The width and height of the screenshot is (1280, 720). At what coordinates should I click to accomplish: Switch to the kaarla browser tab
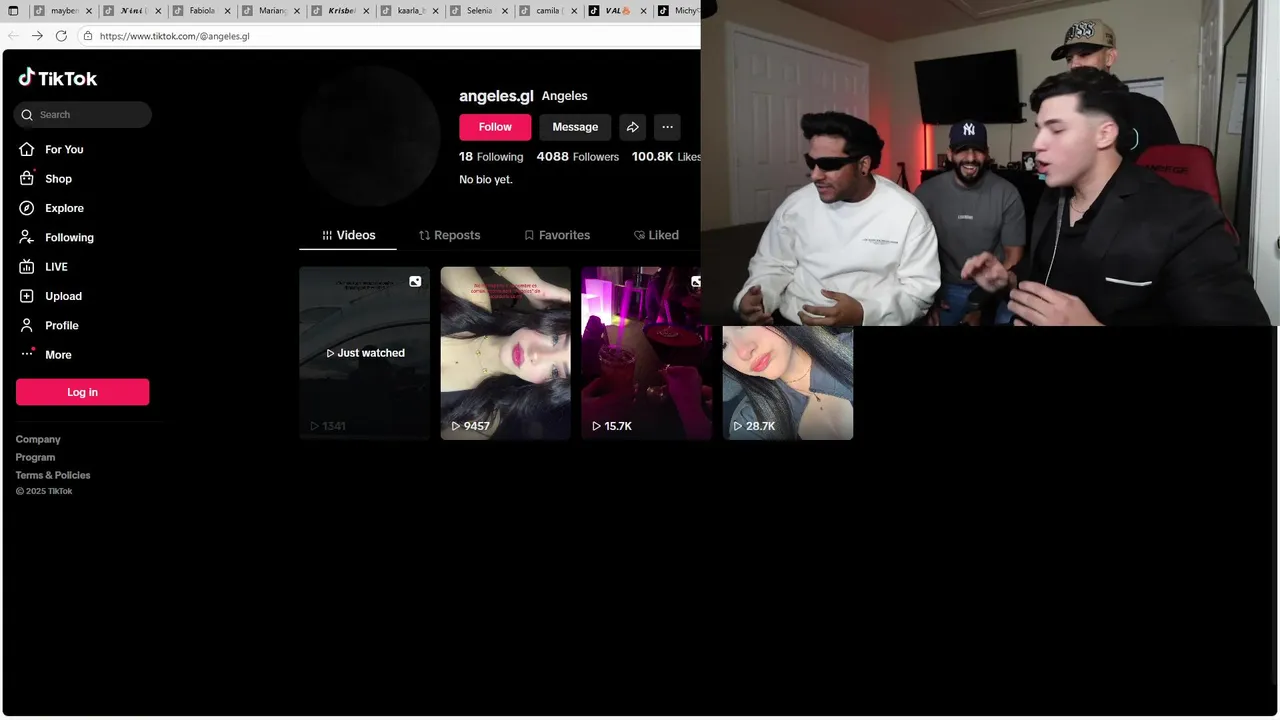[x=411, y=11]
